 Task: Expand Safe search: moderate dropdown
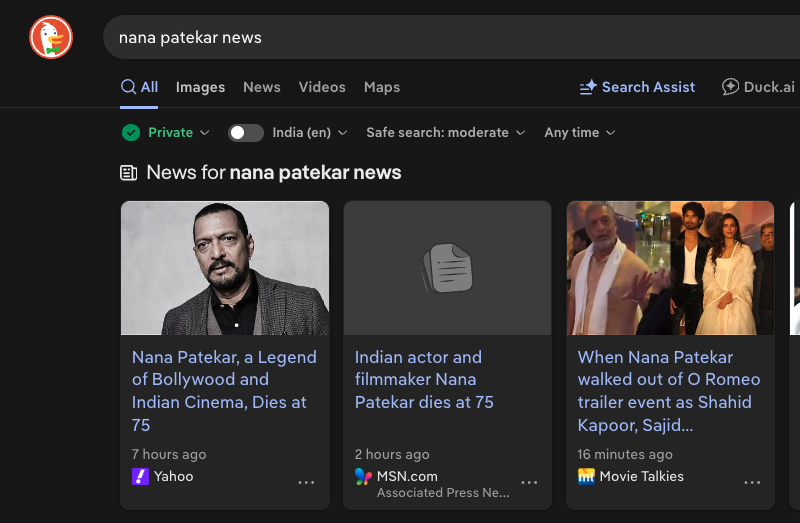[445, 133]
